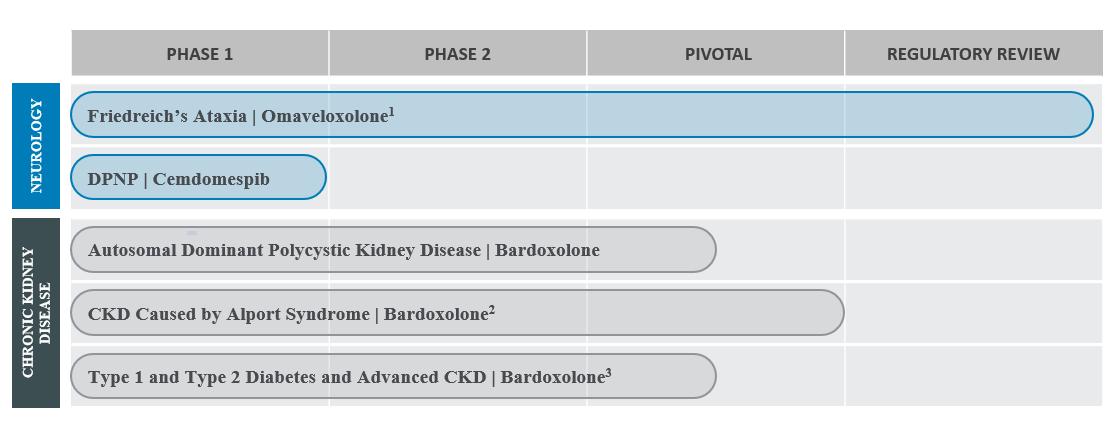Open footnote 1 superscript after Omaveloxolone
This screenshot has height=421, width=1113.
pyautogui.click(x=392, y=112)
